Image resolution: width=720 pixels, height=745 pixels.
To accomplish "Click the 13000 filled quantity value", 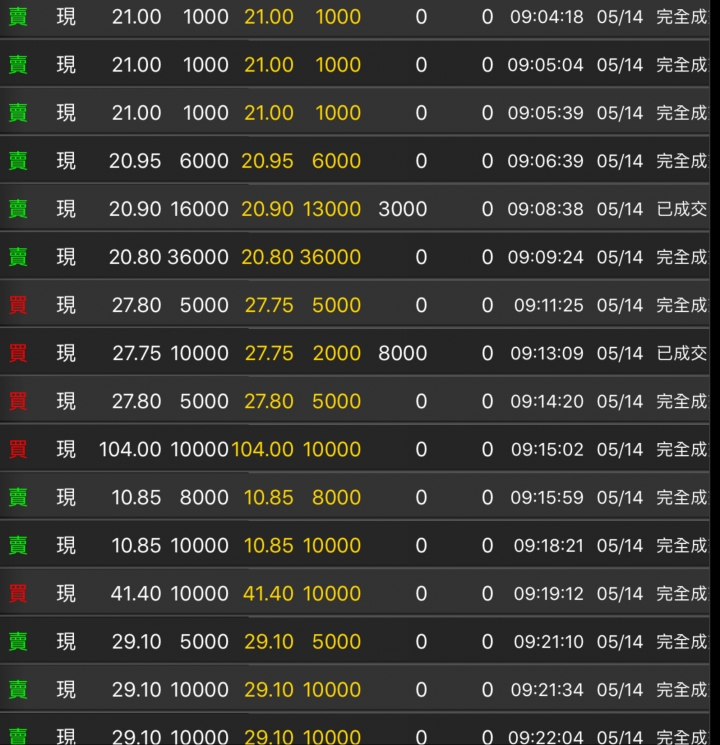I will 332,209.
